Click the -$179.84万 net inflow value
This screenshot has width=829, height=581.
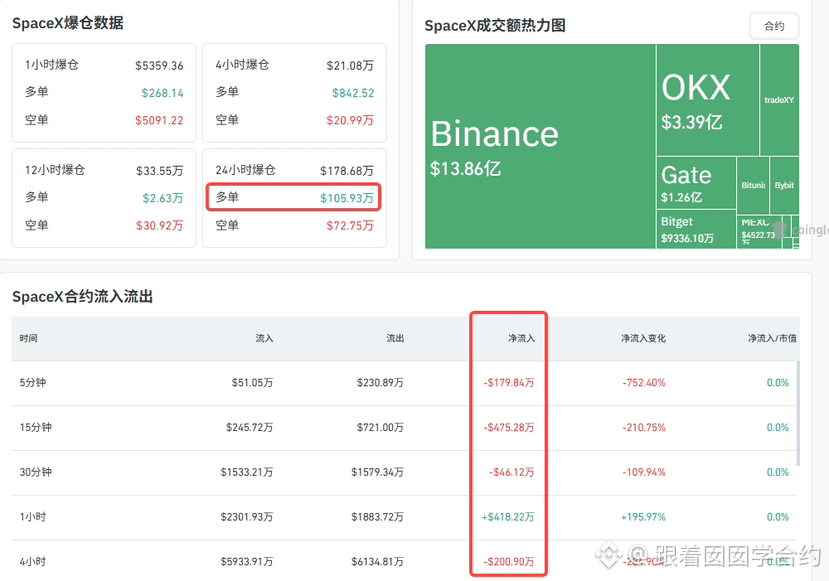pyautogui.click(x=509, y=383)
